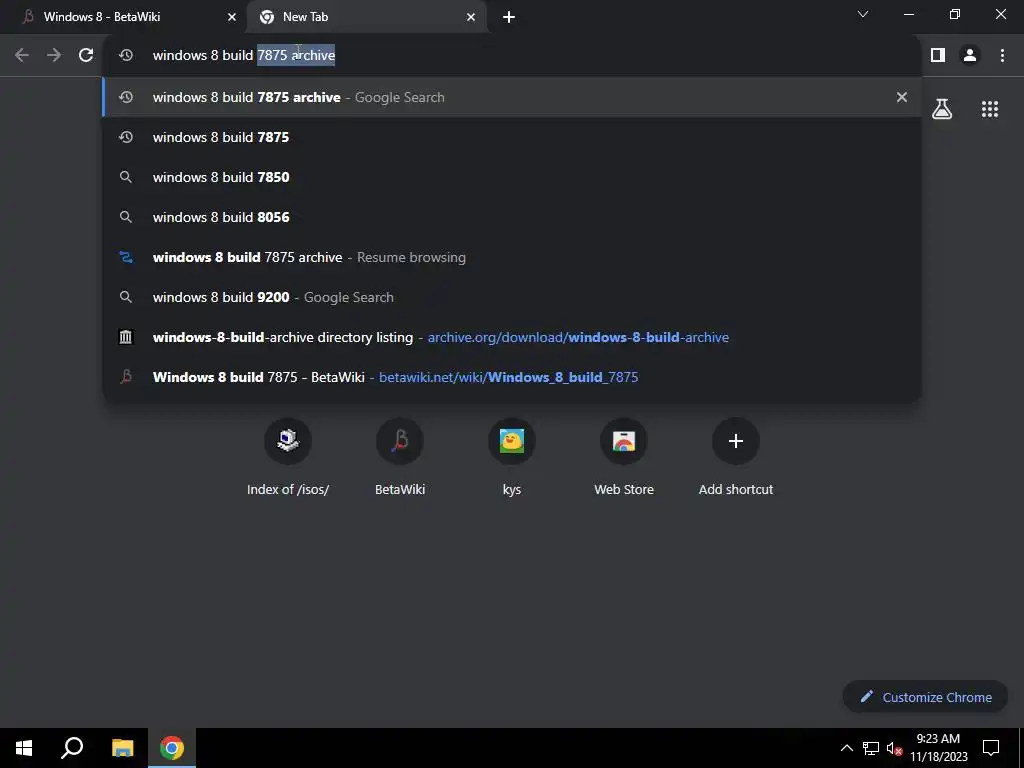Image resolution: width=1024 pixels, height=768 pixels.
Task: Open the Windows notification center
Action: tap(991, 748)
